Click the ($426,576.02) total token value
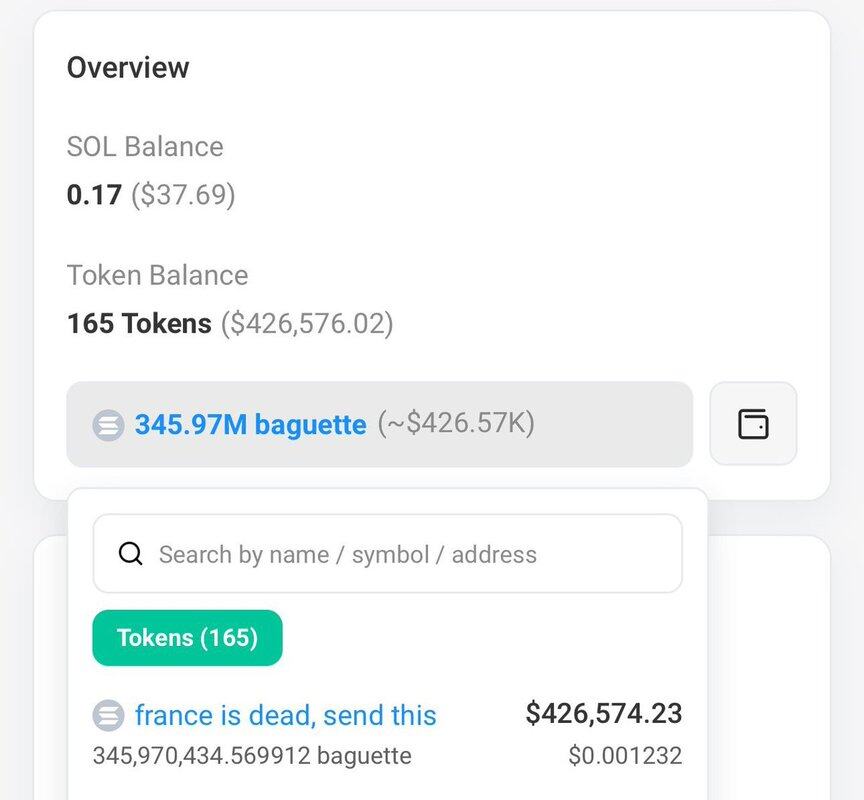 click(307, 323)
